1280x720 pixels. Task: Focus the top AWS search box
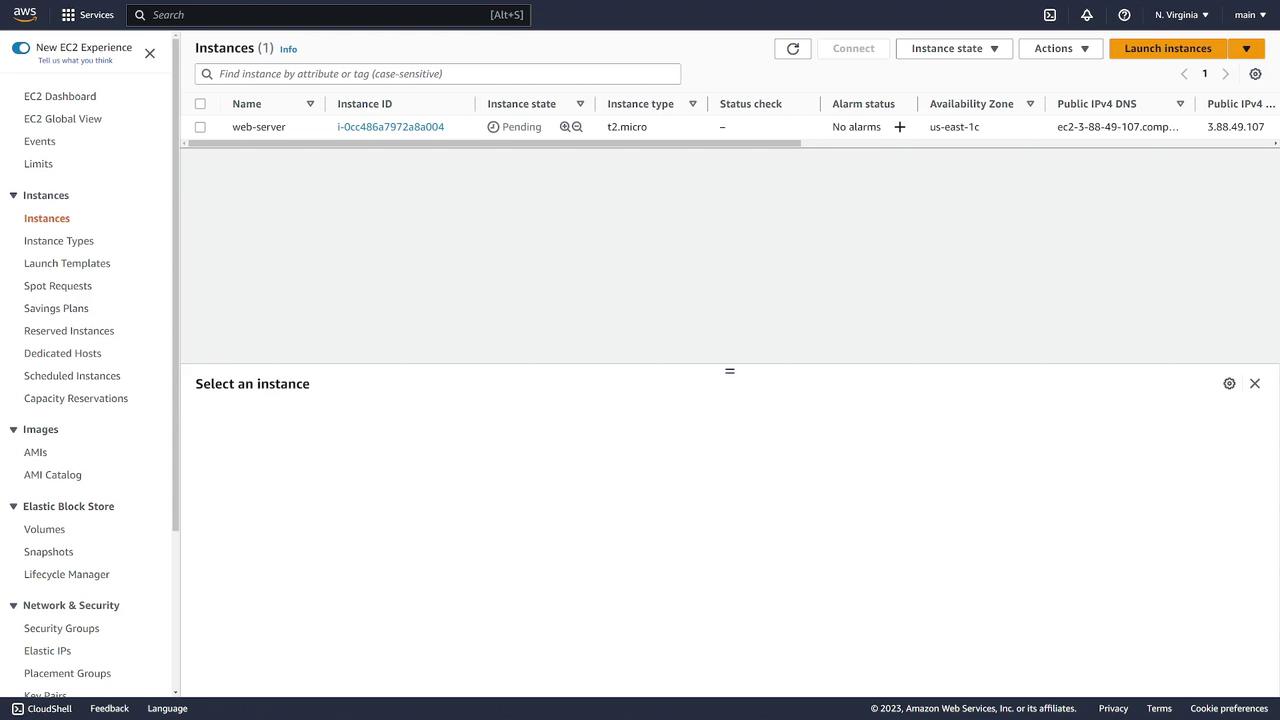[329, 15]
